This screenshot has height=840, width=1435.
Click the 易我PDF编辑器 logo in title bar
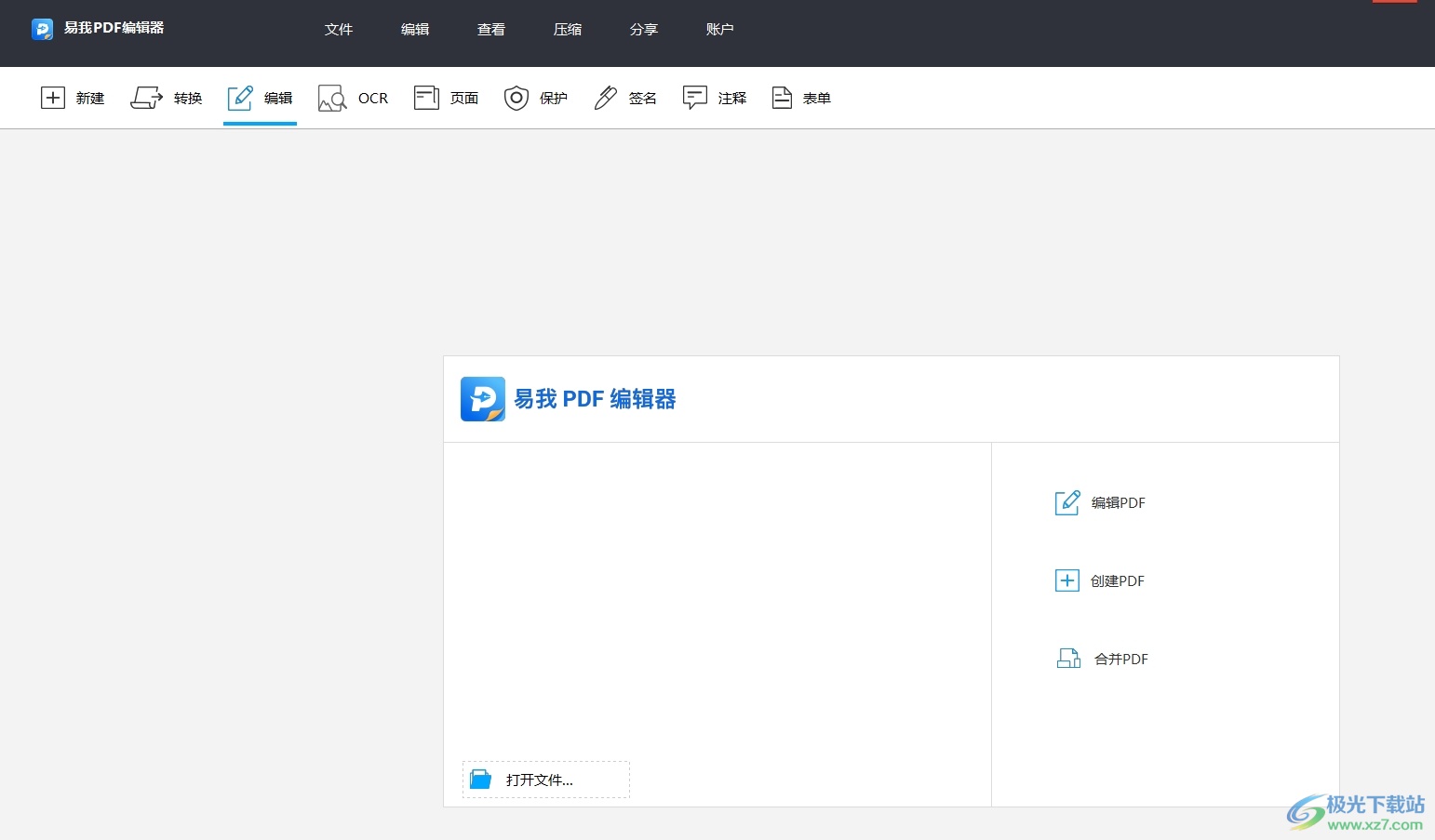pos(43,29)
